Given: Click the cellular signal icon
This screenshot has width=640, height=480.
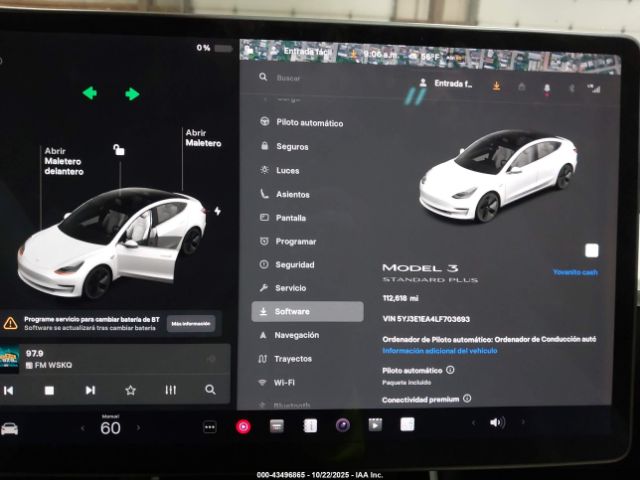Looking at the screenshot, I should [594, 88].
